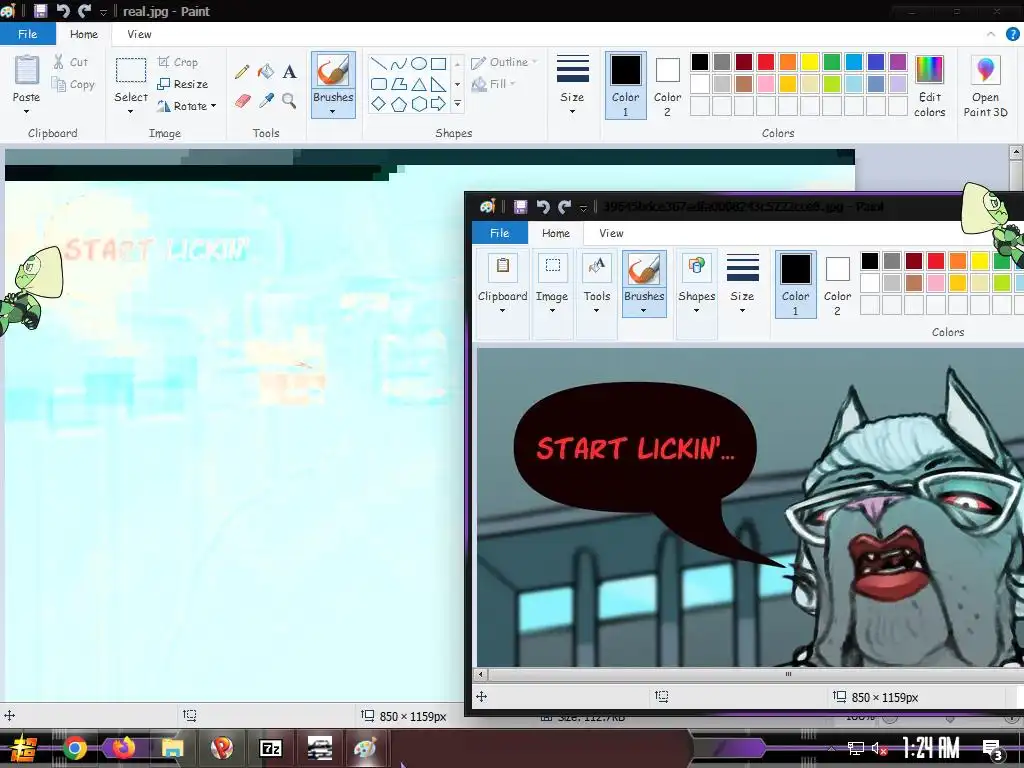Open the shape Outline dropdown

click(x=505, y=62)
